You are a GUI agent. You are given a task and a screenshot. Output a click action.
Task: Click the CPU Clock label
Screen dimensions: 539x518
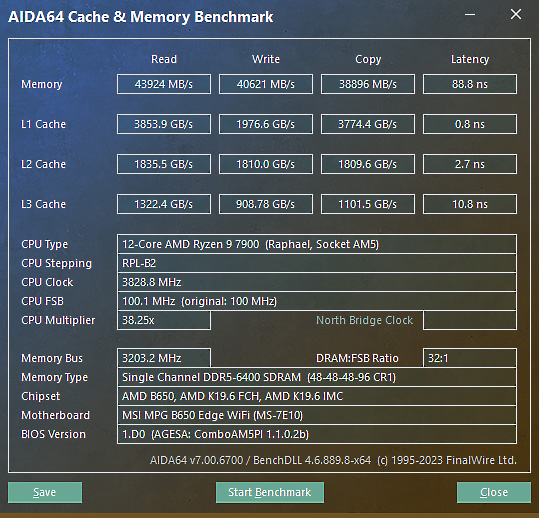[47, 282]
